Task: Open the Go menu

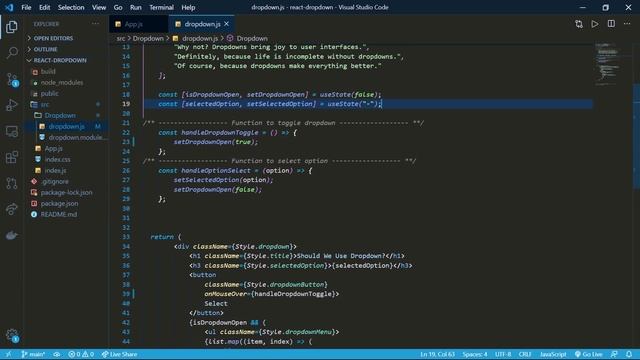Action: 118,7
